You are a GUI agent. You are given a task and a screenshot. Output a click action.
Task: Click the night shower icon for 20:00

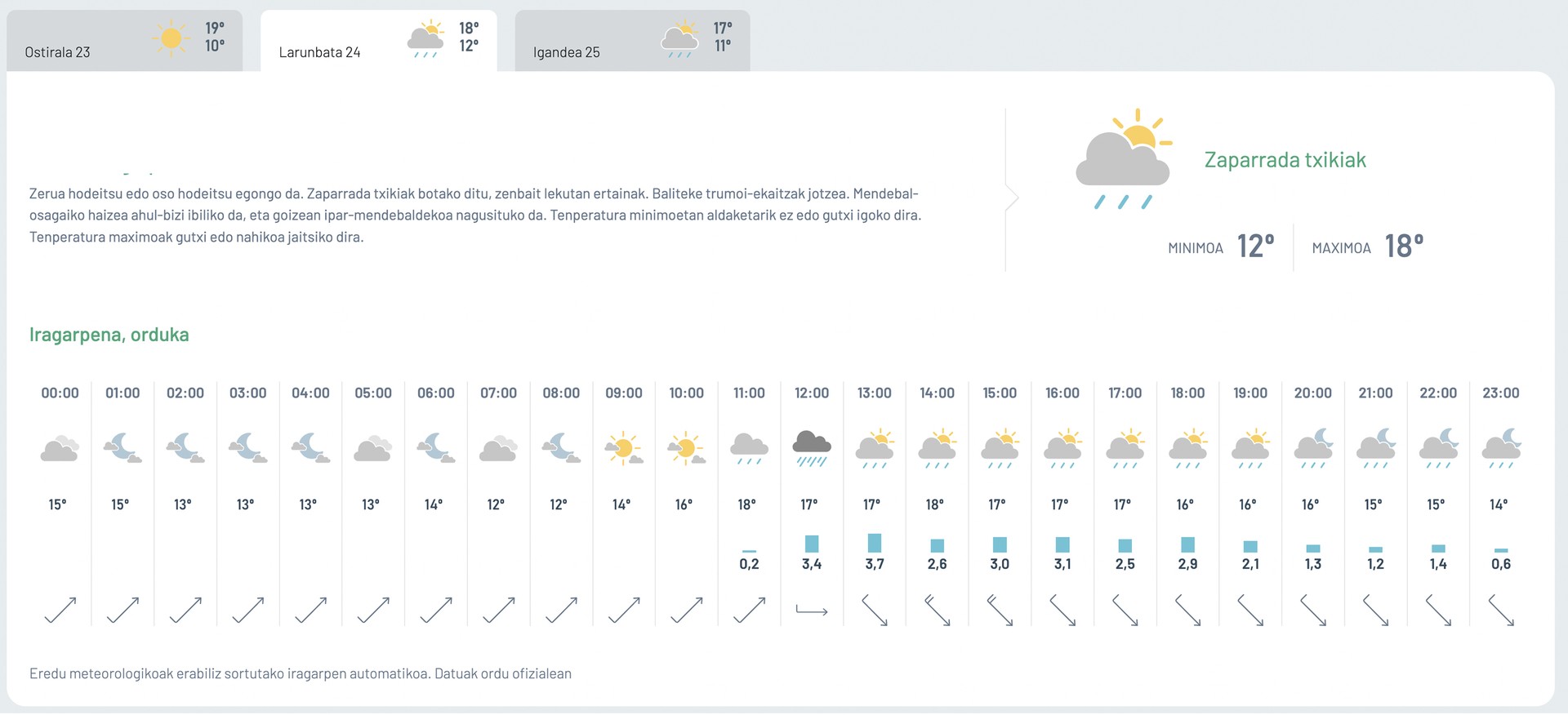pos(1313,448)
